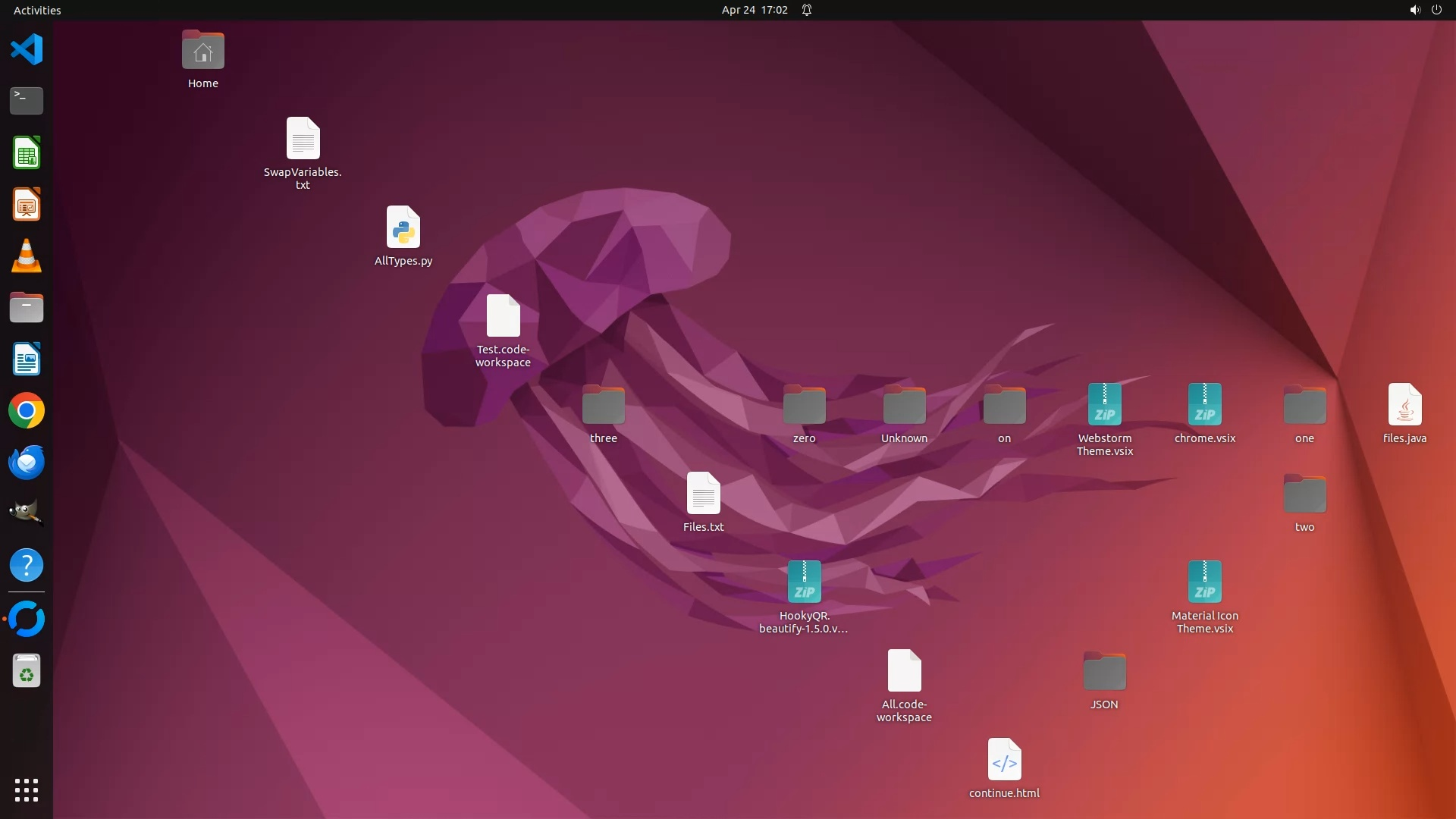Open the clock and calendar menu

point(755,10)
